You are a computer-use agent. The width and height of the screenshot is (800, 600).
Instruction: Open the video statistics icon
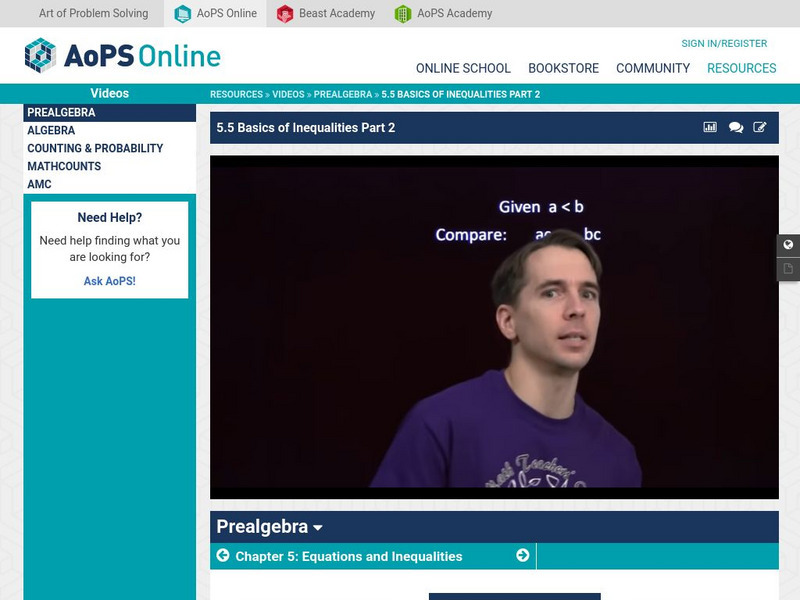711,128
